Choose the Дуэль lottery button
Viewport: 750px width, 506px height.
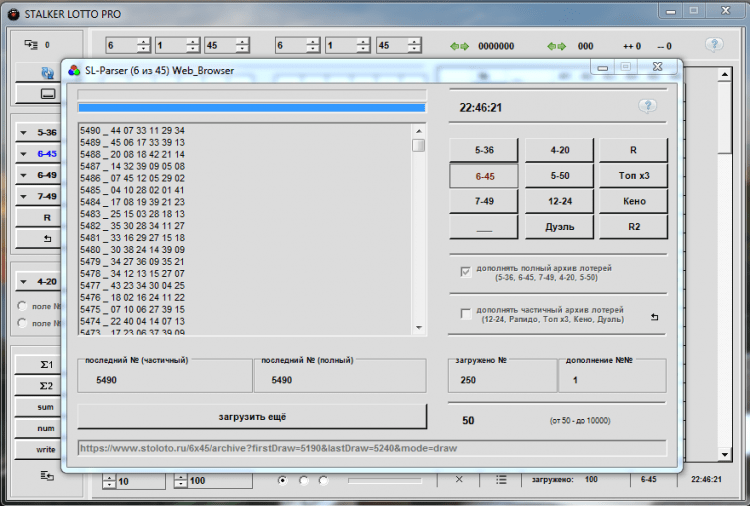pyautogui.click(x=560, y=227)
